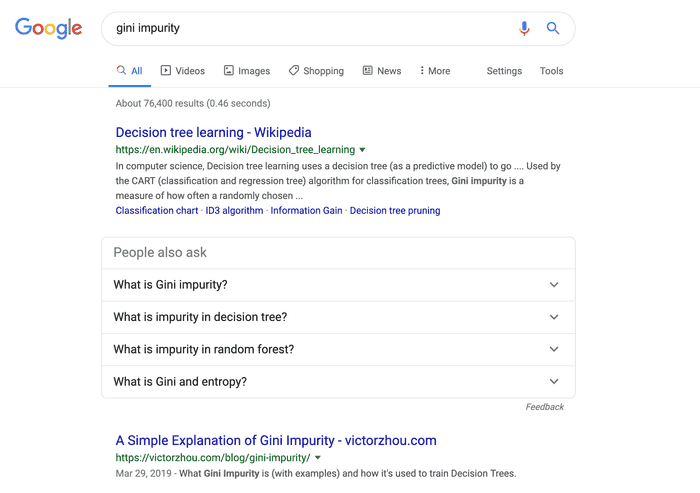Start voice search with microphone icon

pos(524,29)
